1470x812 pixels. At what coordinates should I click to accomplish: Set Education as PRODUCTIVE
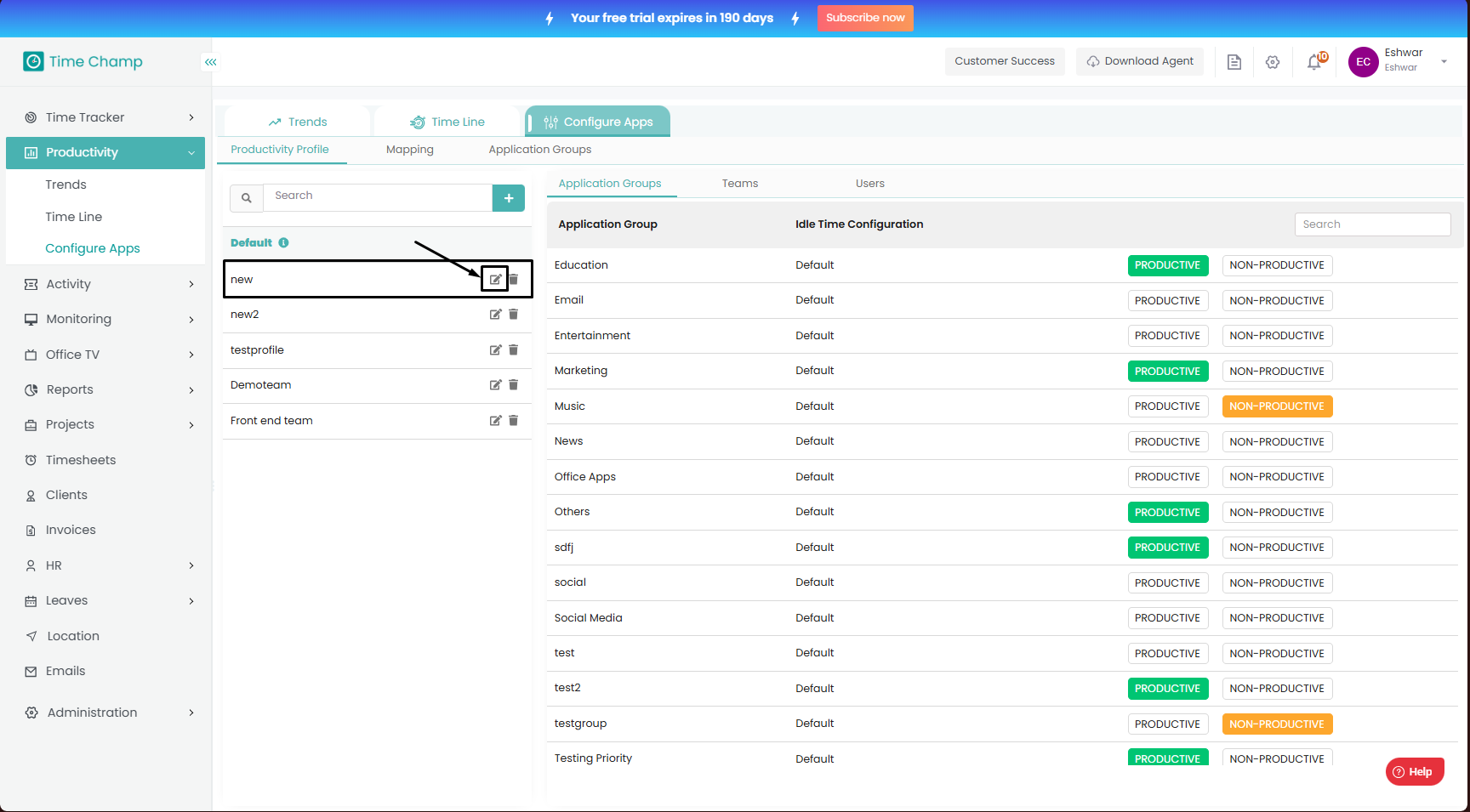click(1167, 265)
